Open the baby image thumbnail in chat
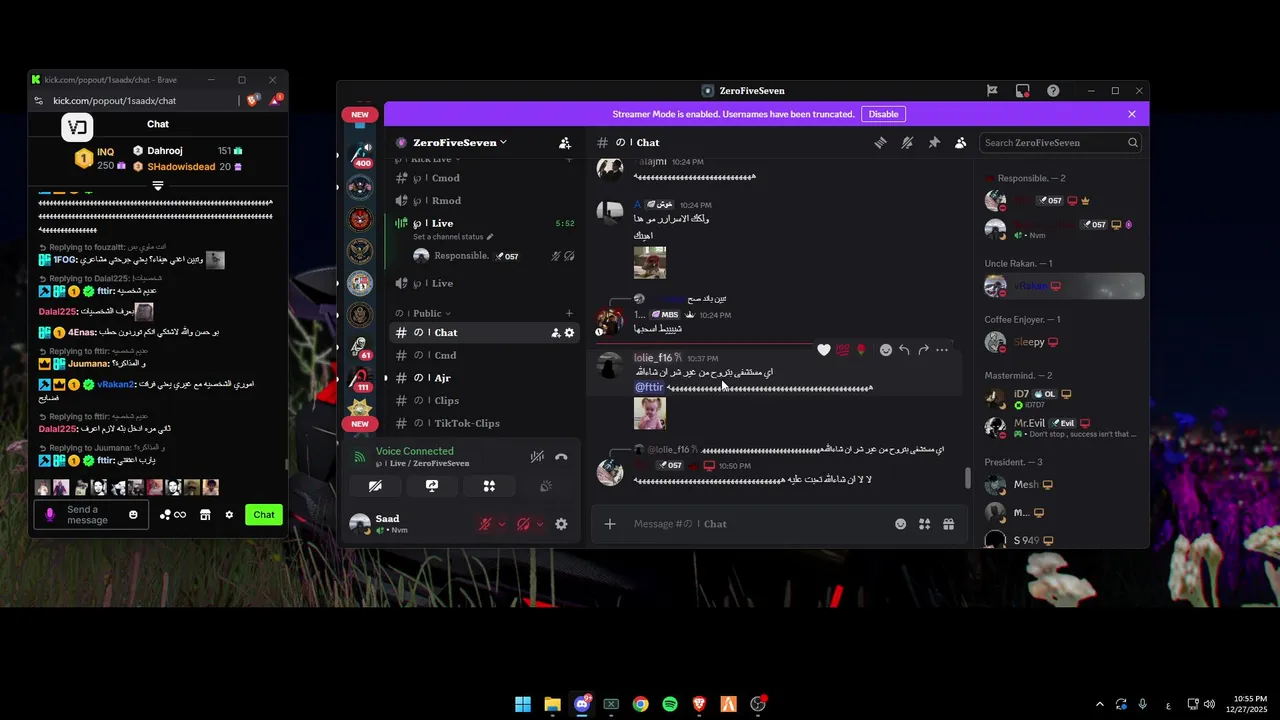 point(650,413)
